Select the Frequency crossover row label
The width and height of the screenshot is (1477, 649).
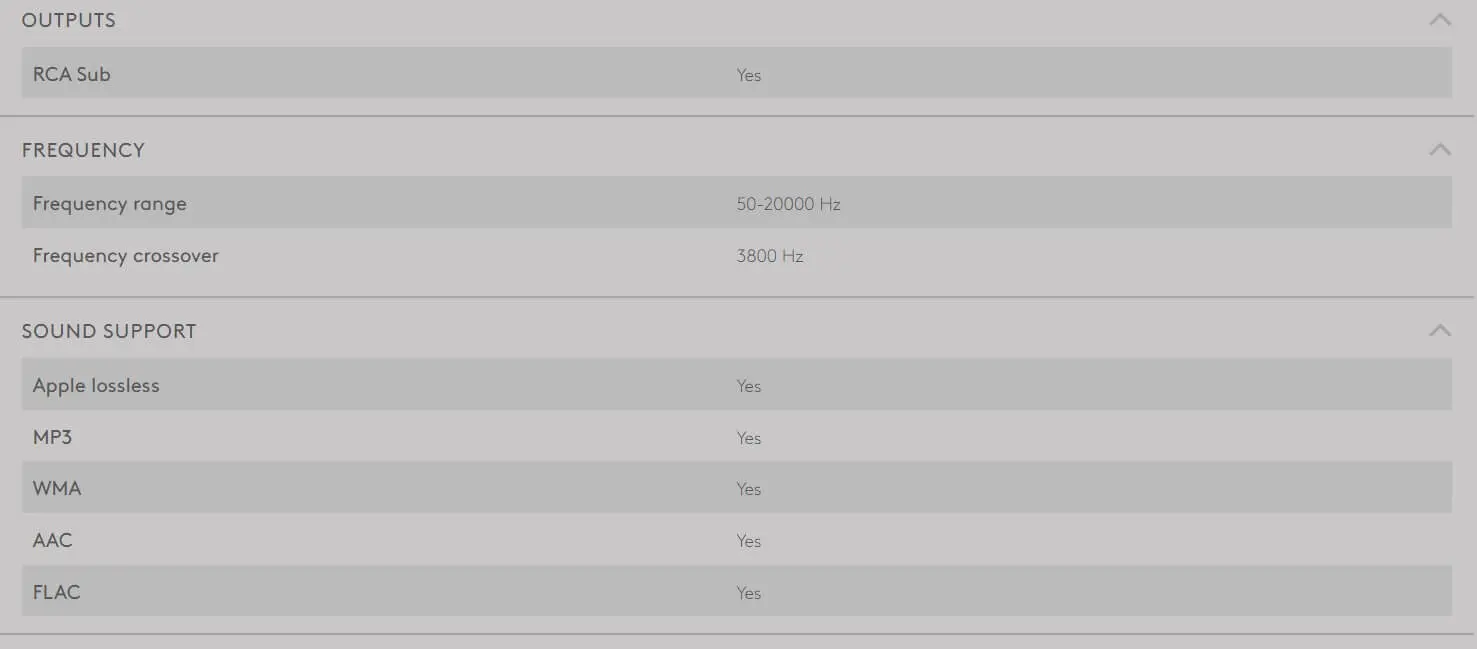coord(126,256)
